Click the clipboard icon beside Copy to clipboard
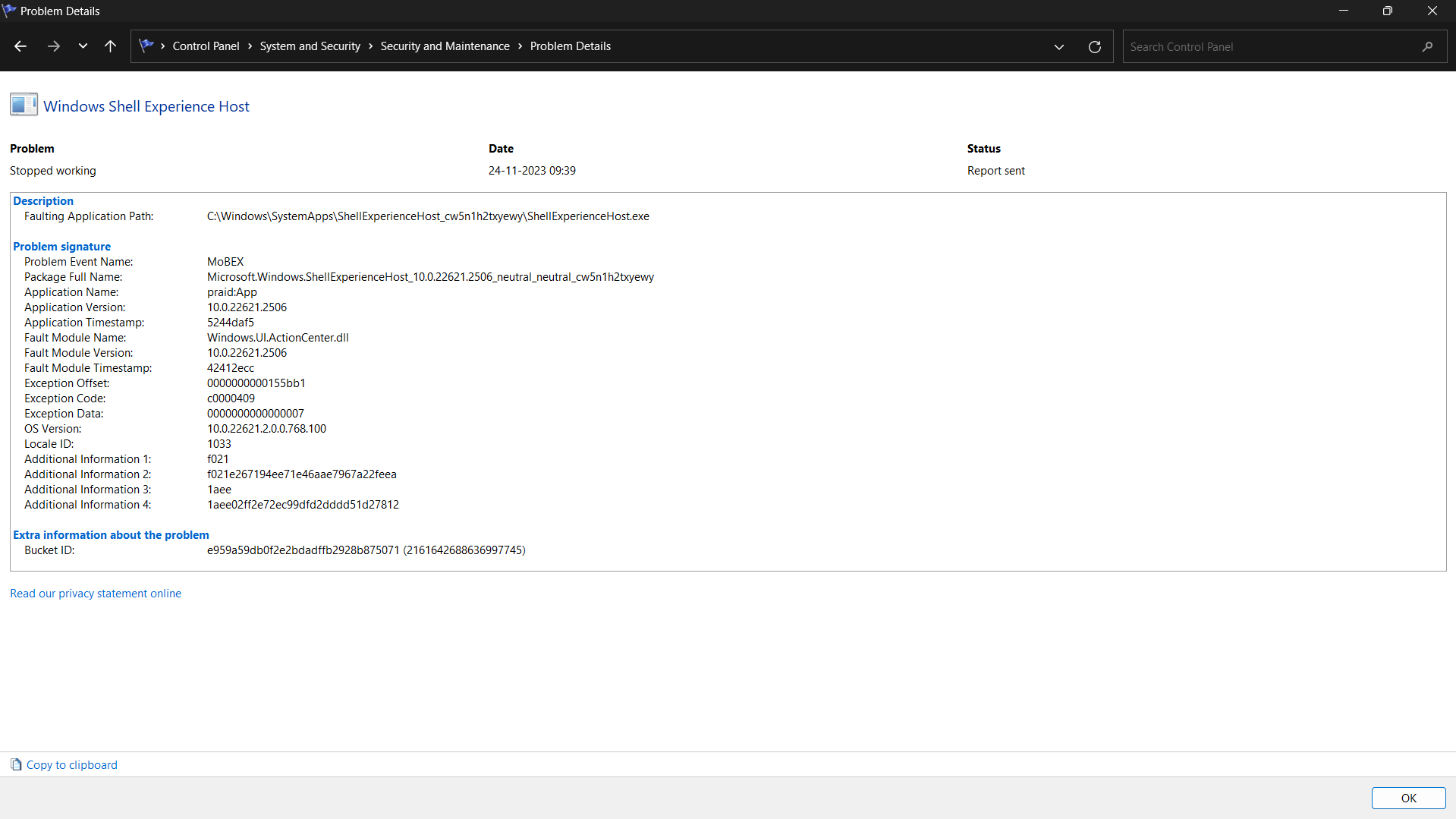This screenshot has height=819, width=1456. pos(16,764)
